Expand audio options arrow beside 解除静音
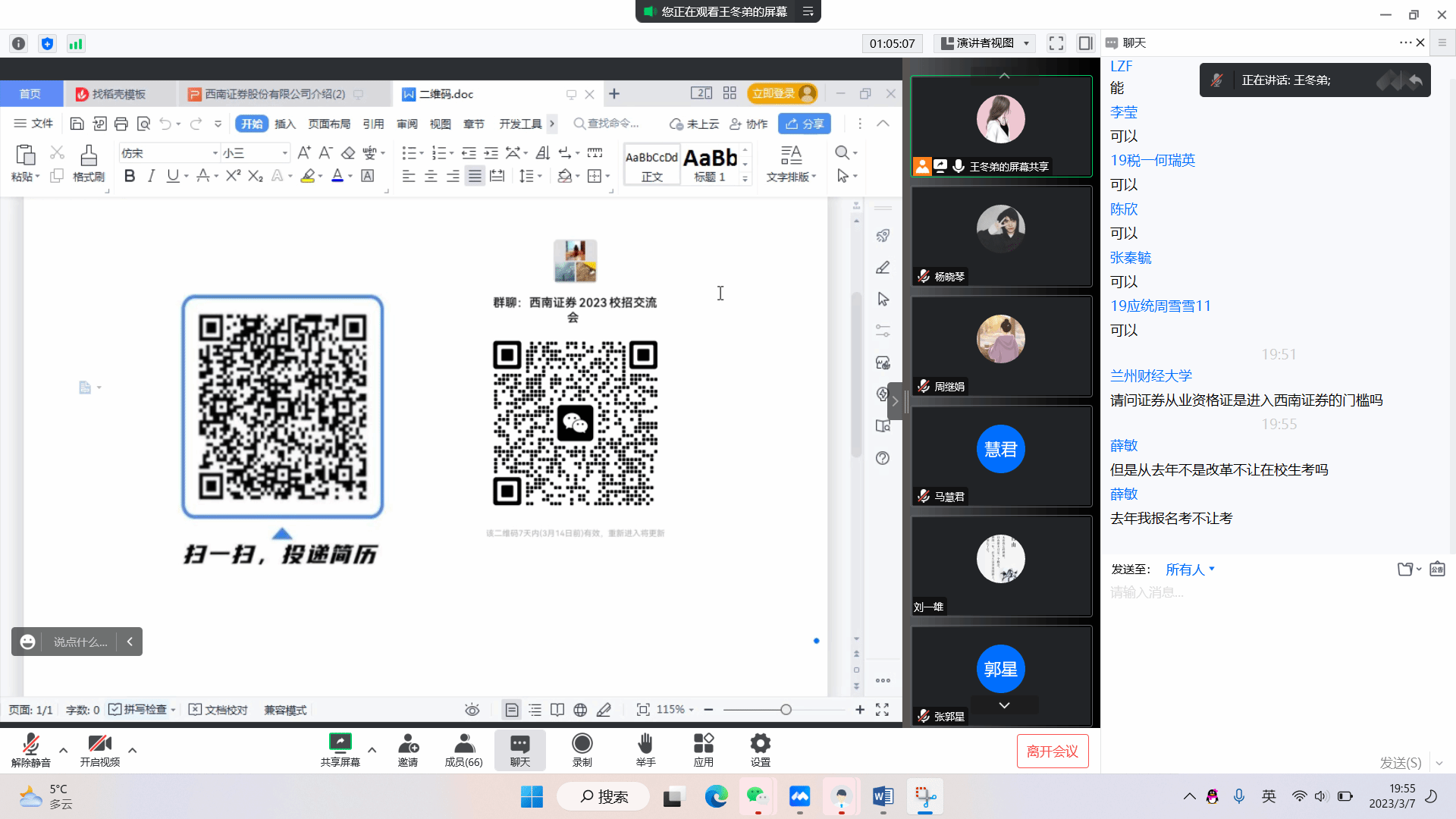Image resolution: width=1456 pixels, height=819 pixels. [63, 750]
